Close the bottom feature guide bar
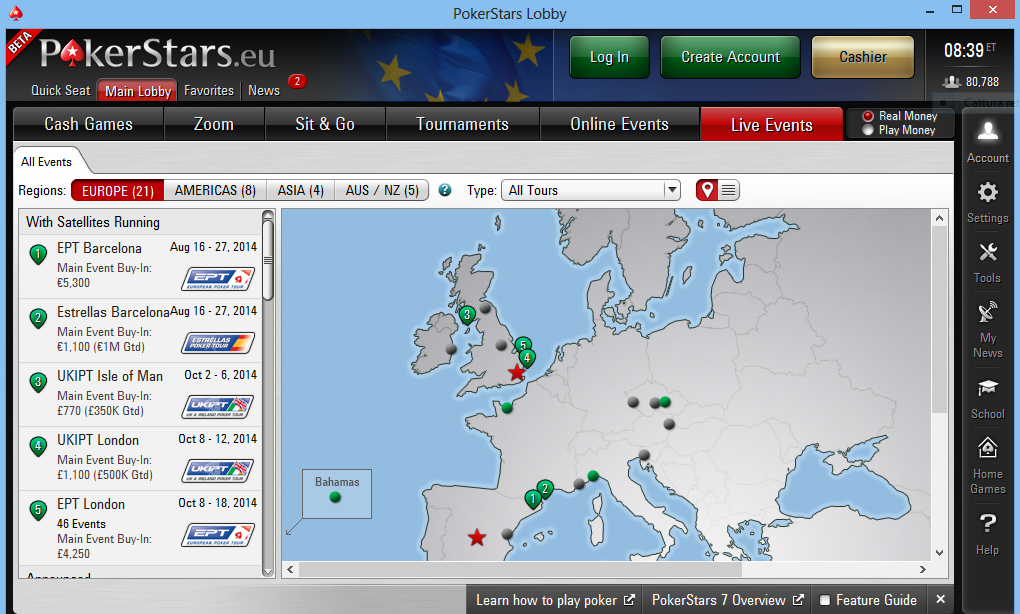 (x=941, y=599)
